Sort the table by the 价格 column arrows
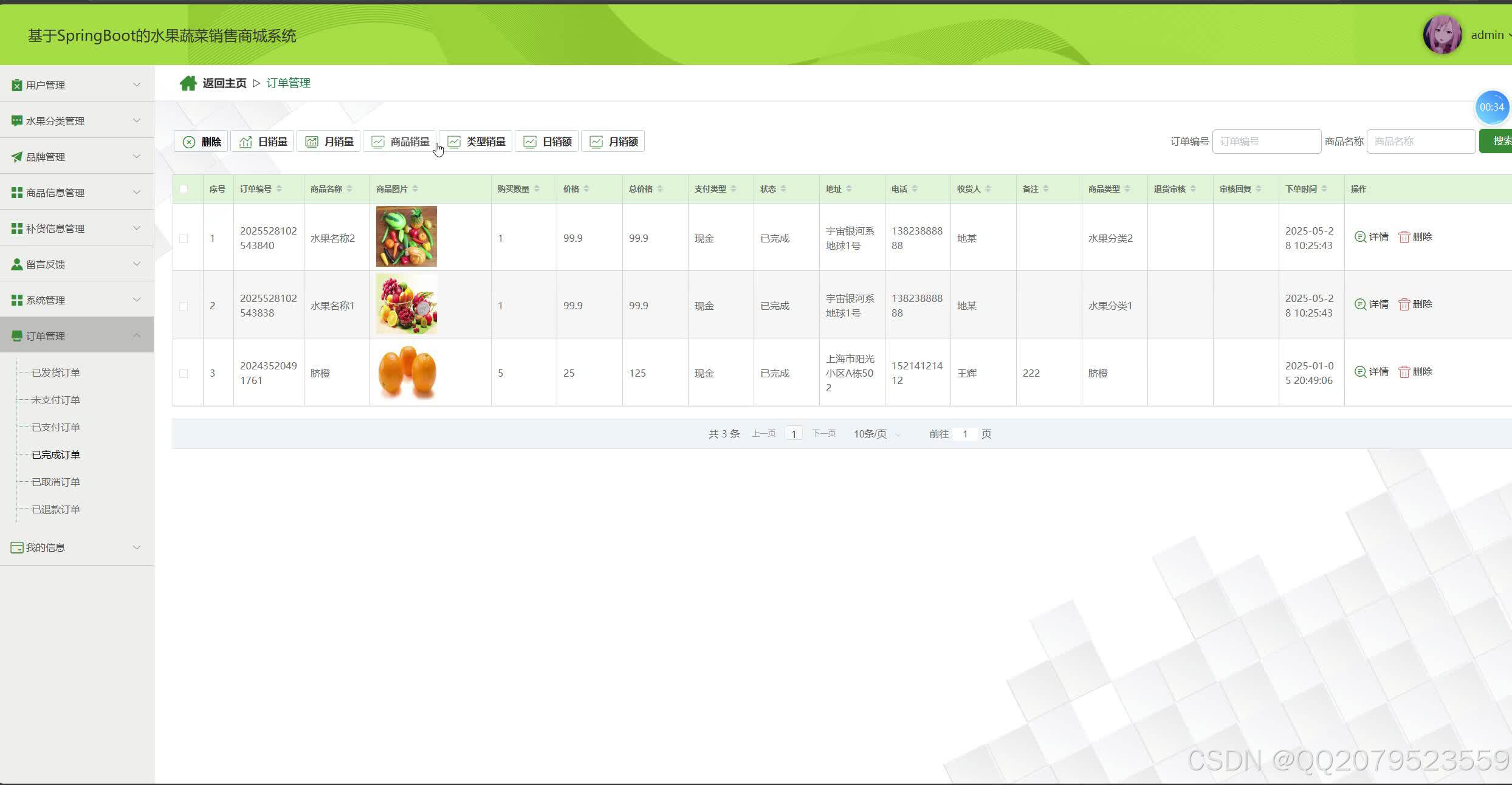The image size is (1512, 785). point(586,189)
